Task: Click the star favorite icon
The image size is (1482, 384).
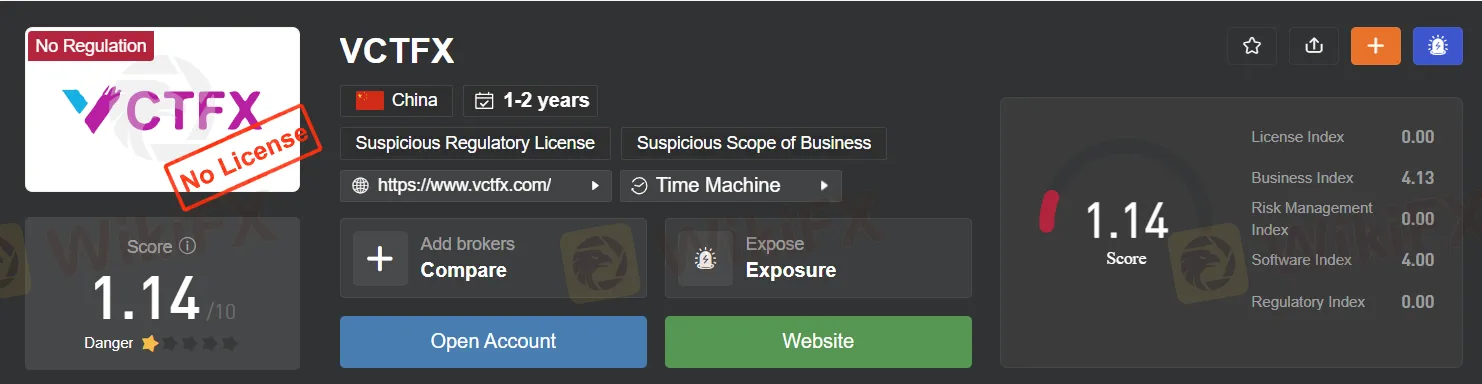Action: coord(1251,46)
